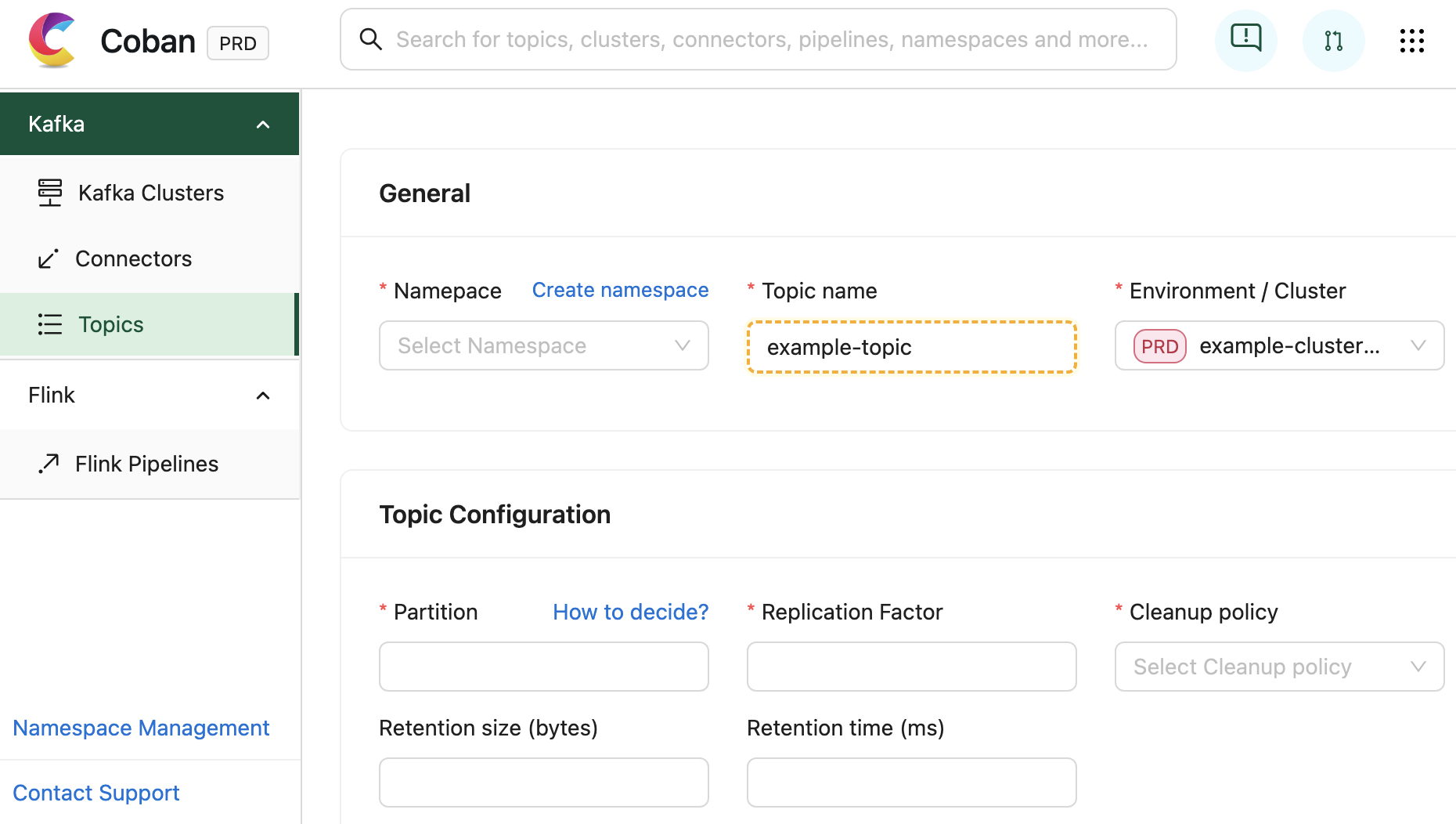Click the Kafka Clusters server icon
Image resolution: width=1456 pixels, height=824 pixels.
click(50, 193)
